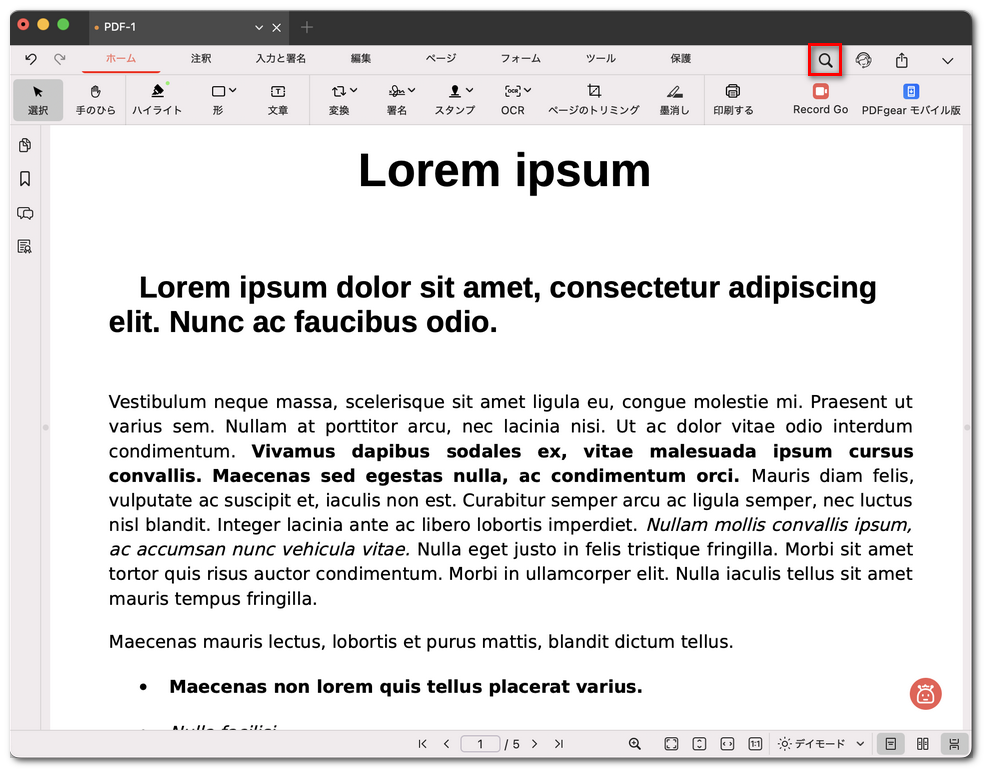The width and height of the screenshot is (984, 769).
Task: Open the protection (保護) tab
Action: point(681,59)
